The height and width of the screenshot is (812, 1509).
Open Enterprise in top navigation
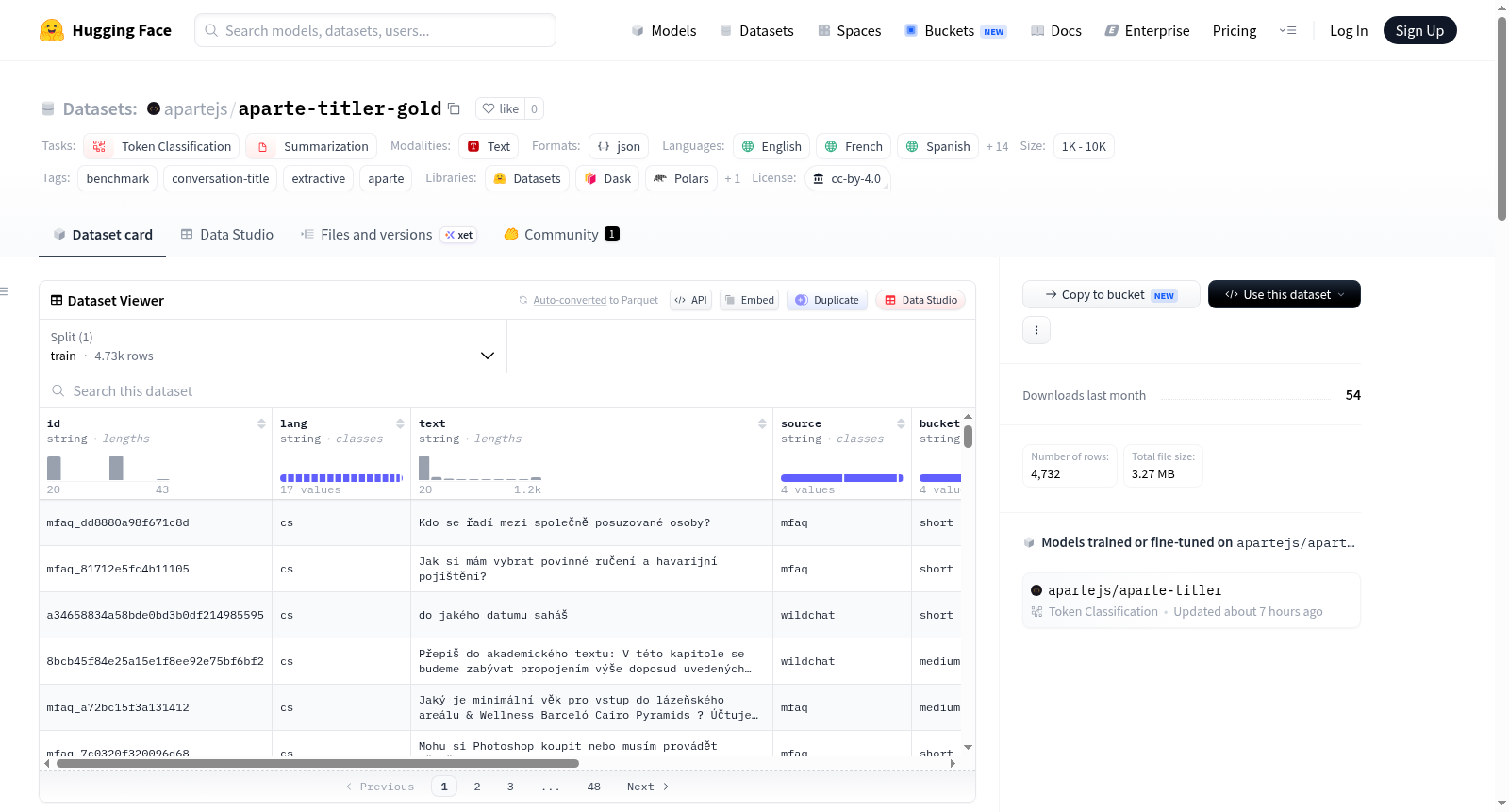(x=1147, y=30)
